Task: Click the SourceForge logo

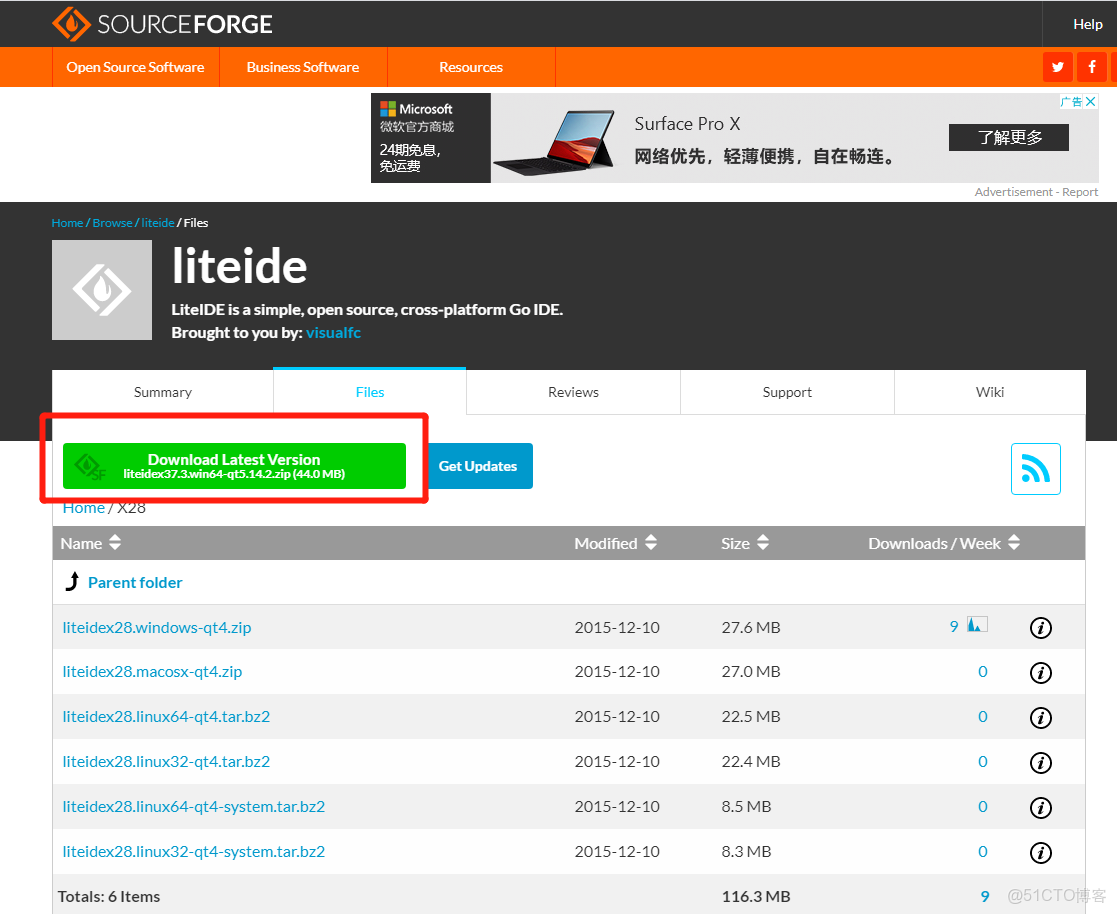Action: (160, 23)
